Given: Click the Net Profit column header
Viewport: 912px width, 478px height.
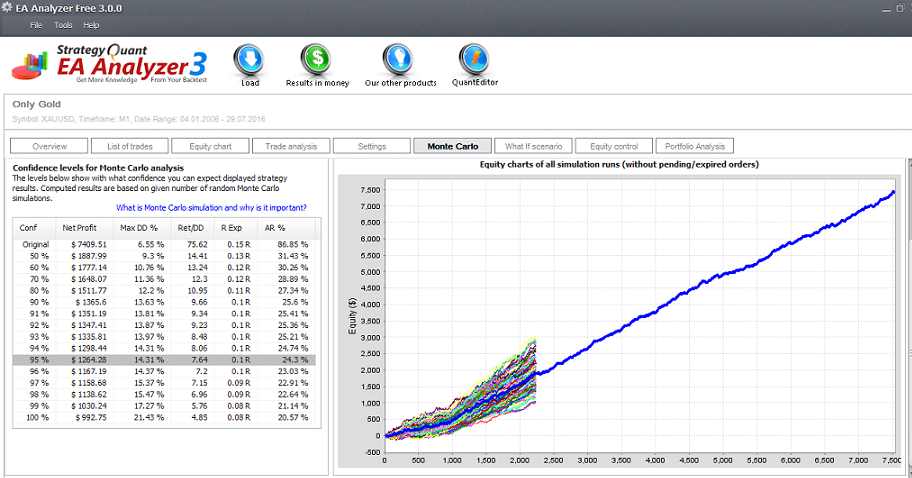Looking at the screenshot, I should (x=78, y=227).
